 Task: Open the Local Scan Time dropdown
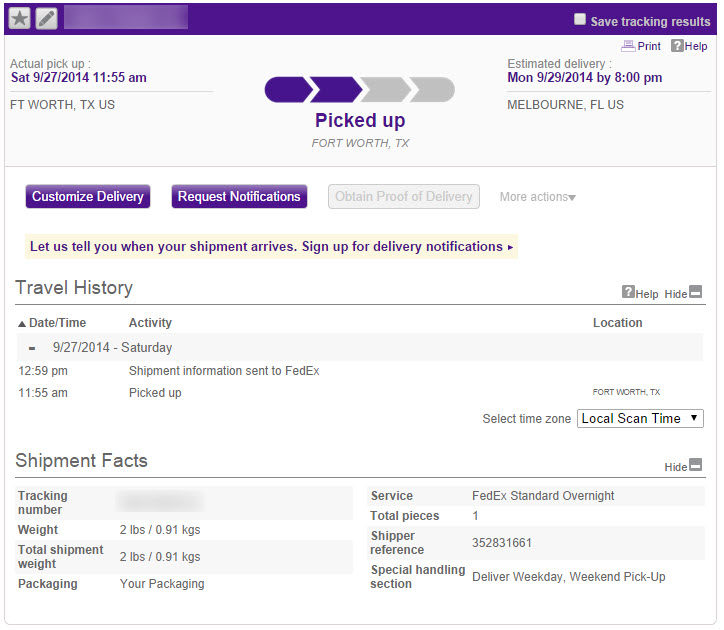[640, 418]
